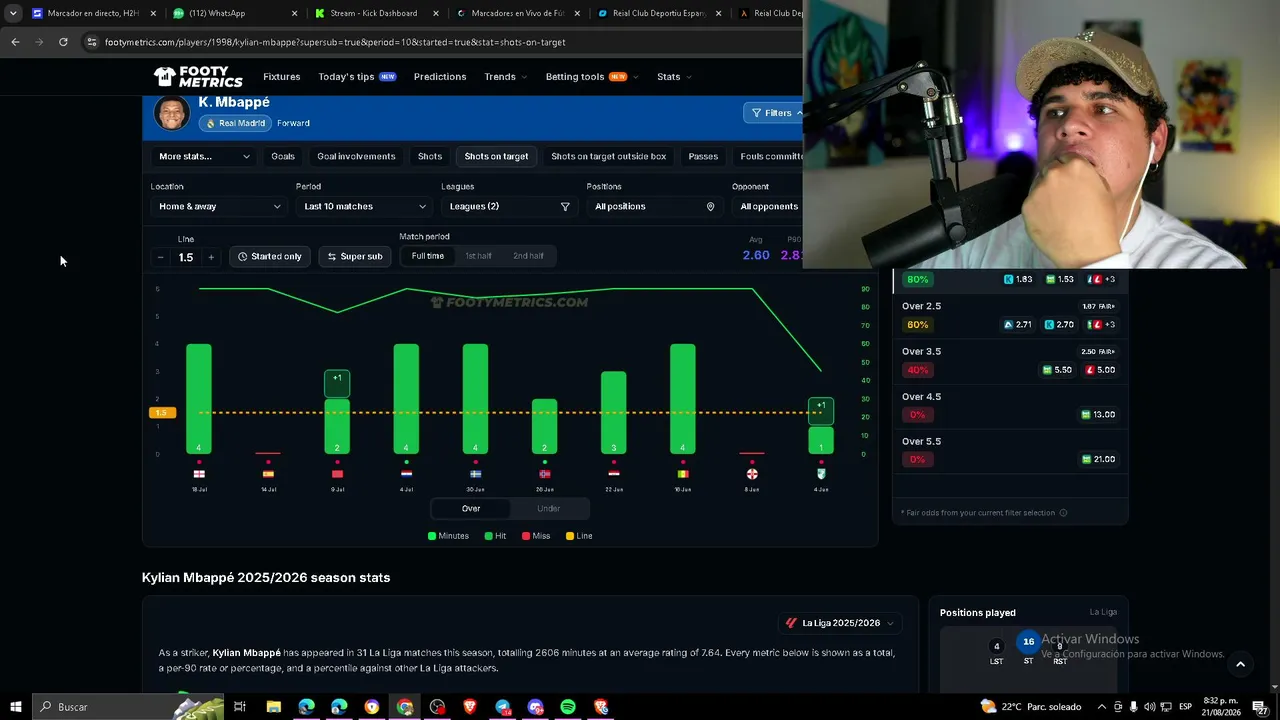Open Google Chrome in the taskbar
Screen dimensions: 1280x720
404,707
